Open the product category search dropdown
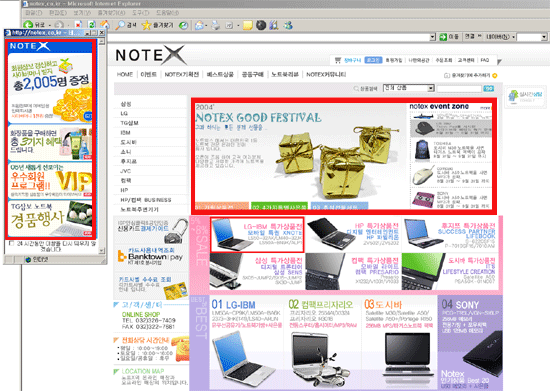The height and width of the screenshot is (391, 550). point(409,88)
